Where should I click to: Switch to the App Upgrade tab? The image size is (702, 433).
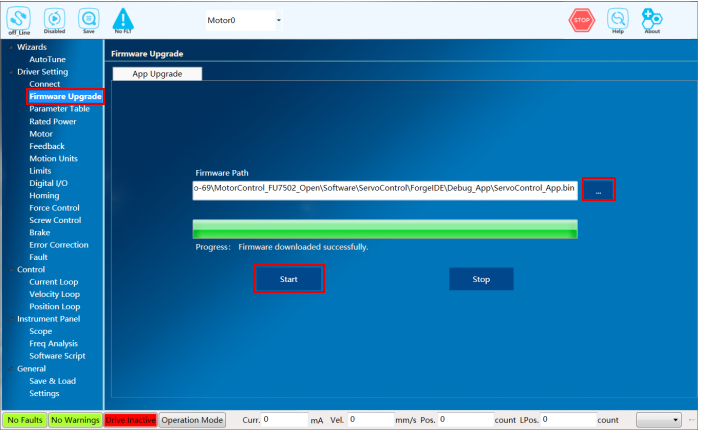pos(157,74)
